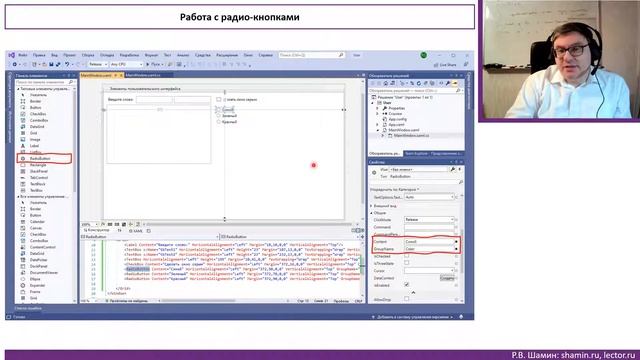Open the ClickMode Release property dropdown
This screenshot has height=360, width=640.
tap(429, 220)
